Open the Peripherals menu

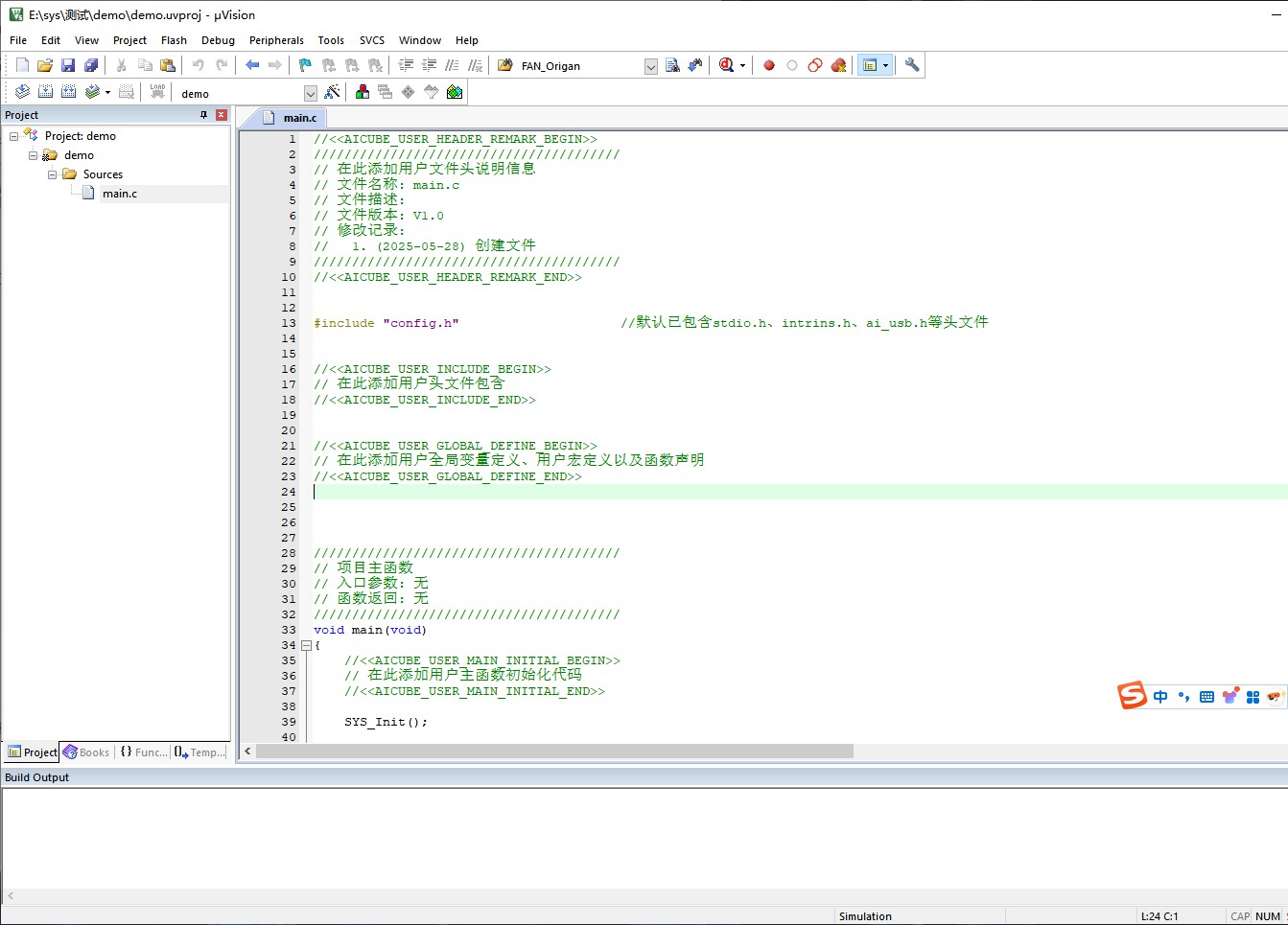(x=276, y=40)
